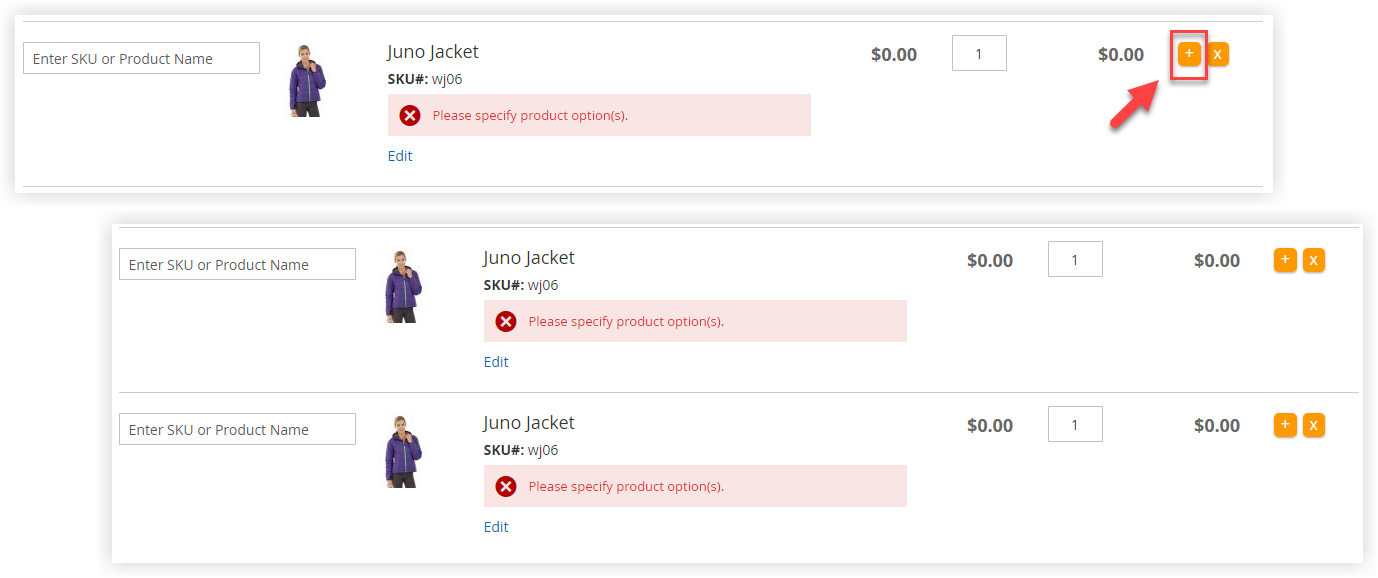Open Edit for the top Juno Jacket entry
The image size is (1378, 578).
399,156
